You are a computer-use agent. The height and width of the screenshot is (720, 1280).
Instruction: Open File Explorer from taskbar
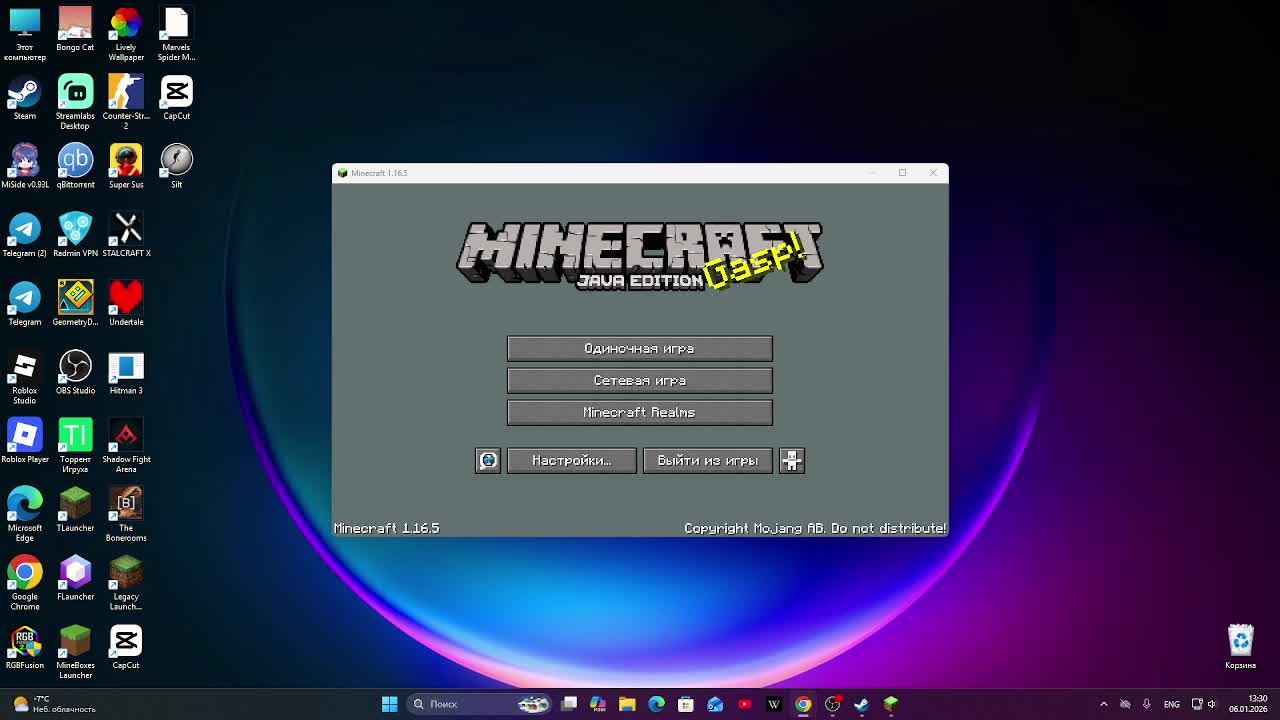point(627,704)
